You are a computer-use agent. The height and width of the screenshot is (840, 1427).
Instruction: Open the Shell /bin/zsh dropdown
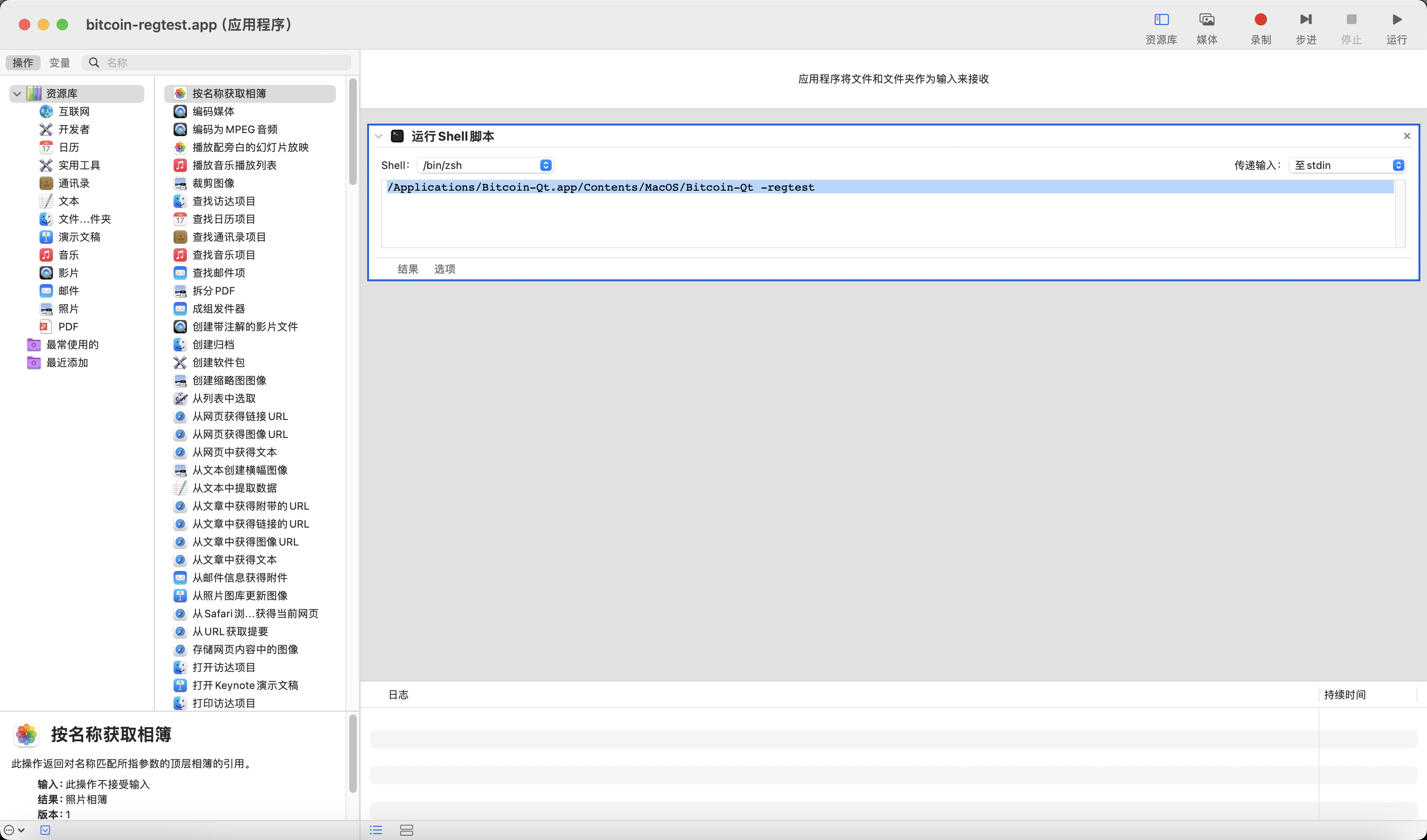pos(485,165)
